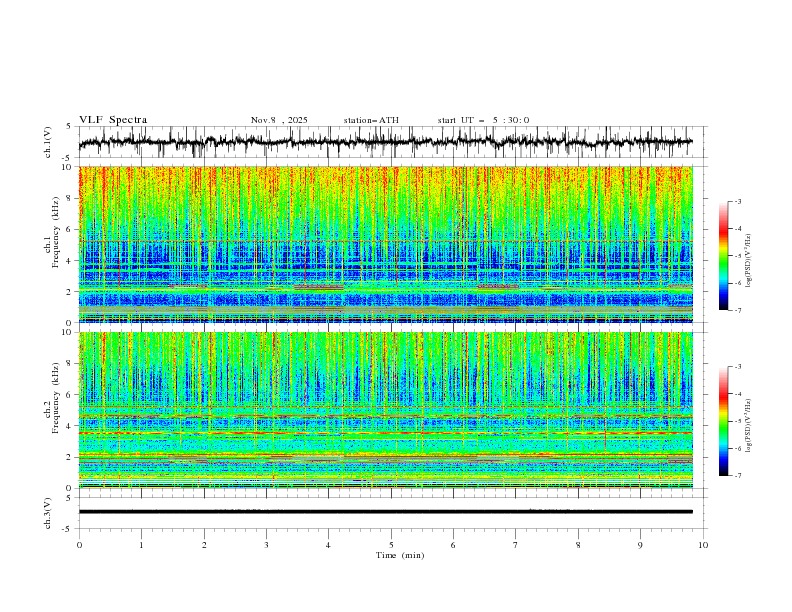Click the date 'Nov.8 , 2025'
Screen dimensions: 792x612
coord(279,120)
